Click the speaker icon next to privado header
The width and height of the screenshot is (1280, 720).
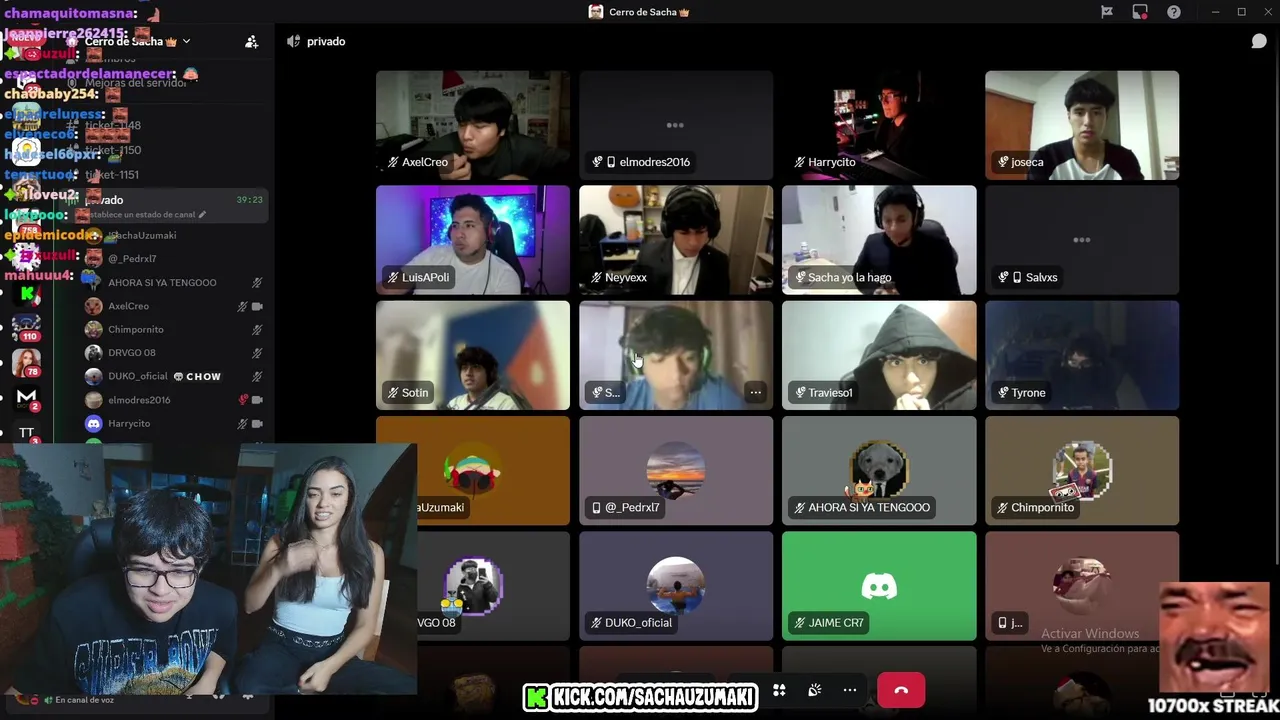click(293, 41)
